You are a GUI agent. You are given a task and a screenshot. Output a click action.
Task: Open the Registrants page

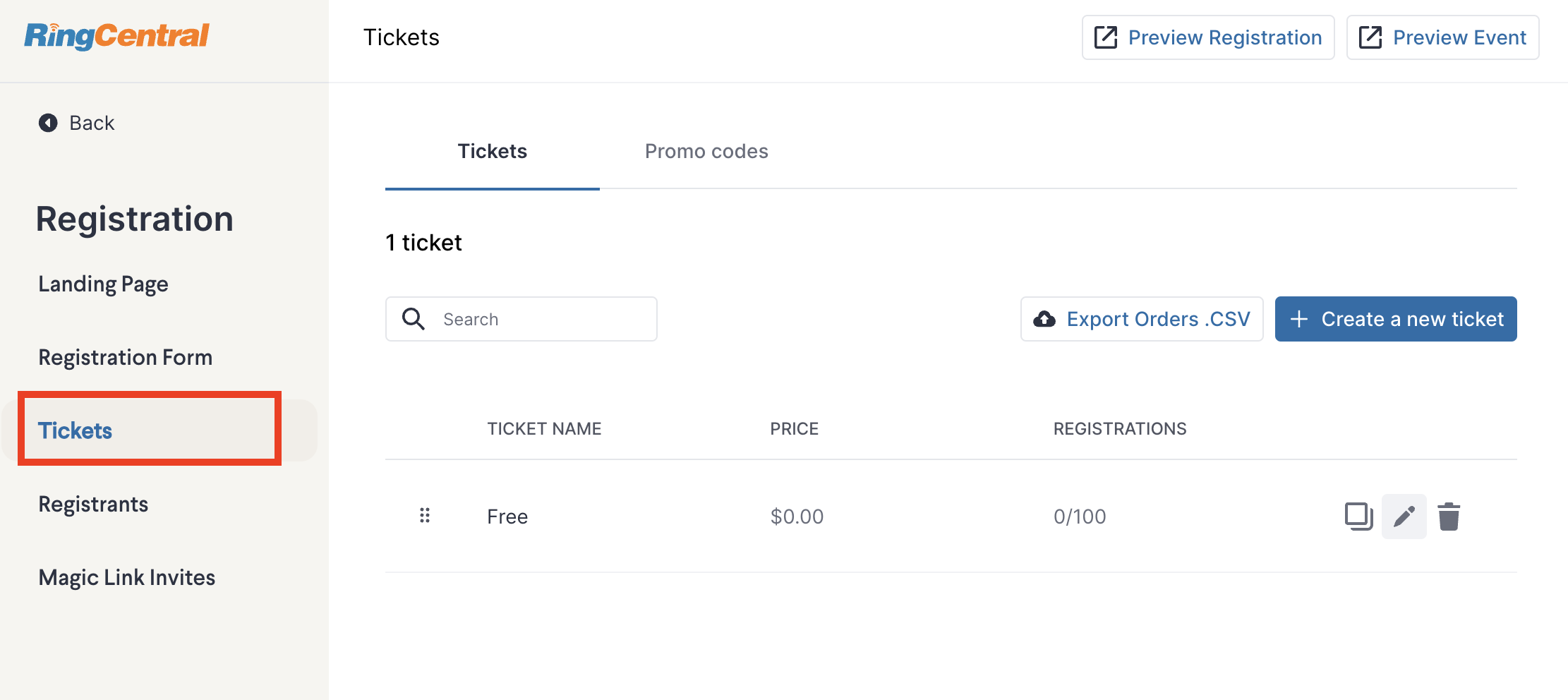(x=93, y=504)
